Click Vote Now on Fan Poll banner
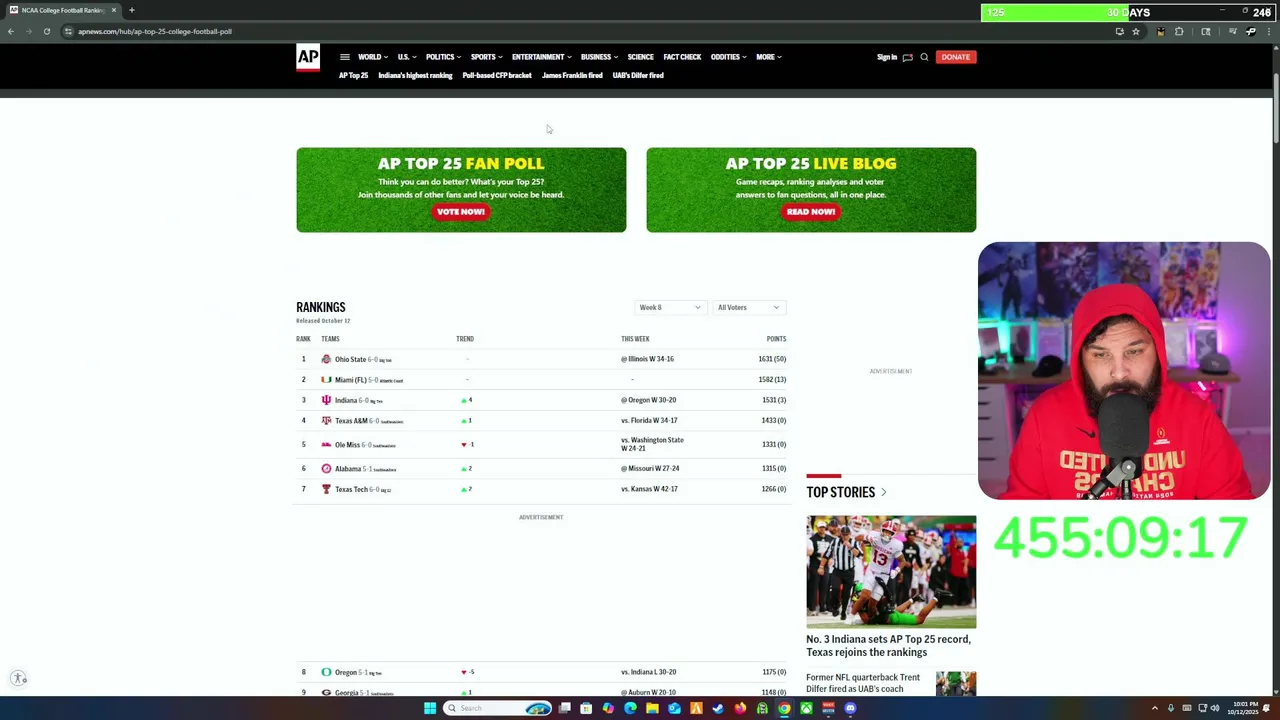1280x720 pixels. click(461, 212)
